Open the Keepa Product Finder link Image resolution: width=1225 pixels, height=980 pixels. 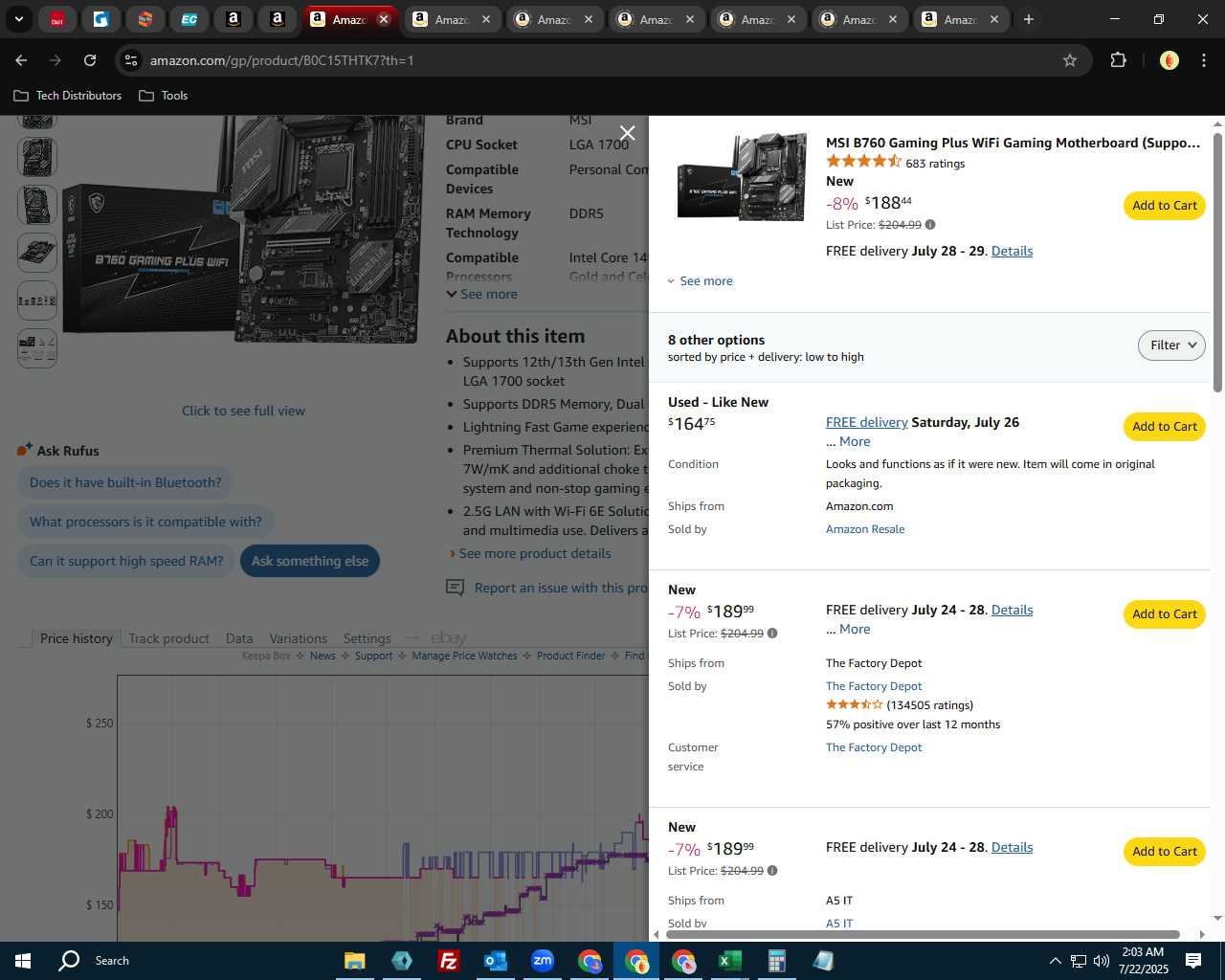[x=570, y=656]
